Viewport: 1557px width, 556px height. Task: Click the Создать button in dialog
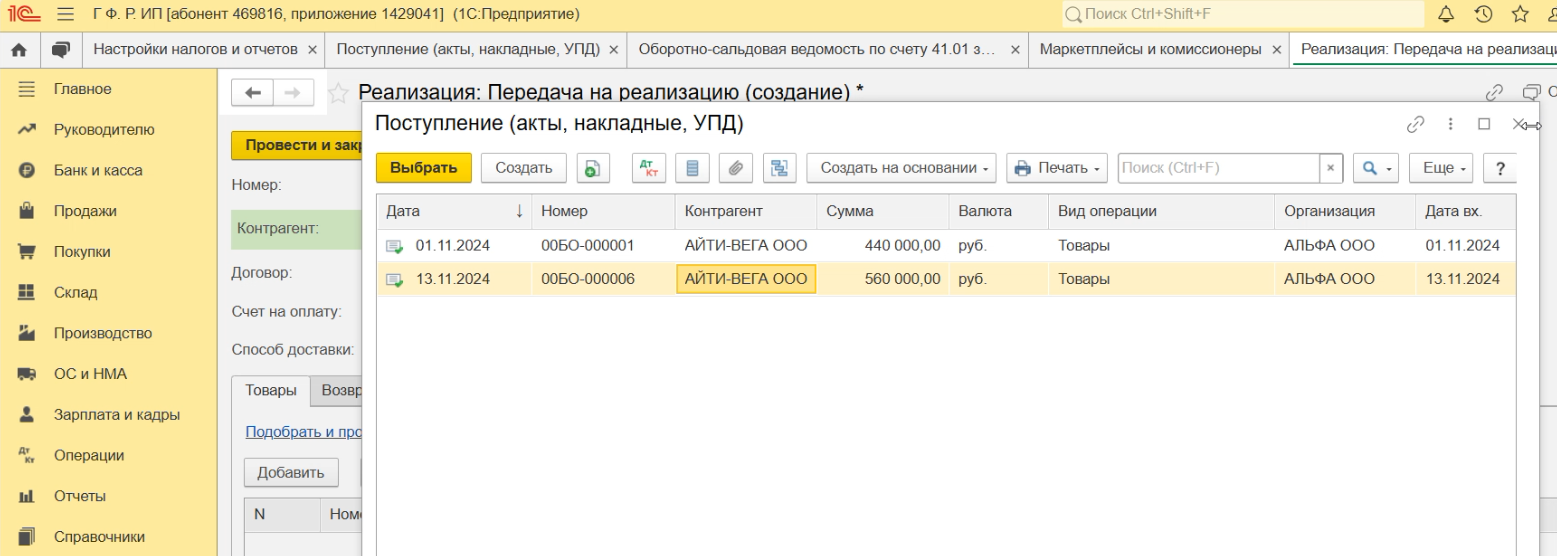[523, 168]
